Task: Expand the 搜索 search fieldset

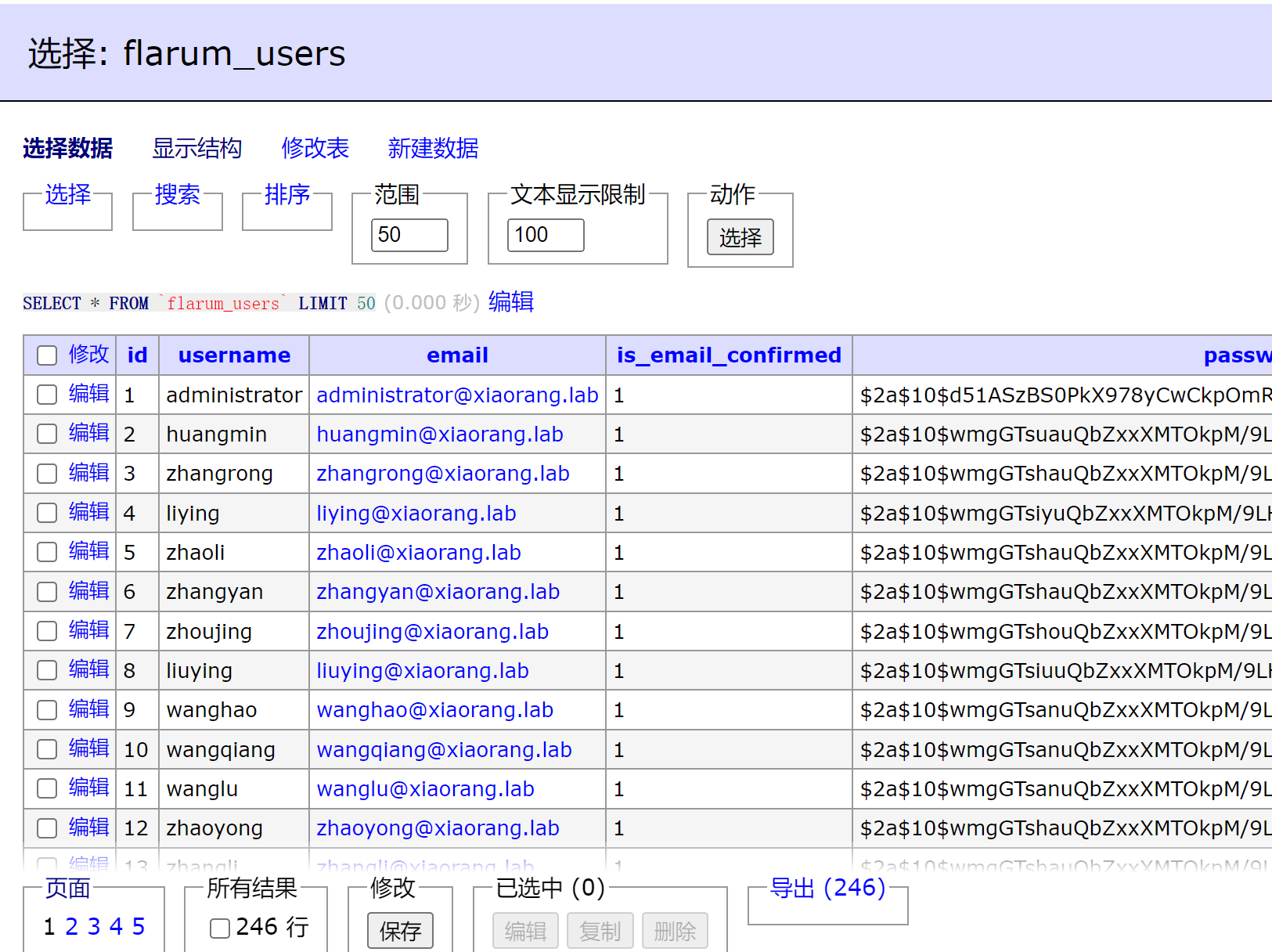Action: coord(177,194)
